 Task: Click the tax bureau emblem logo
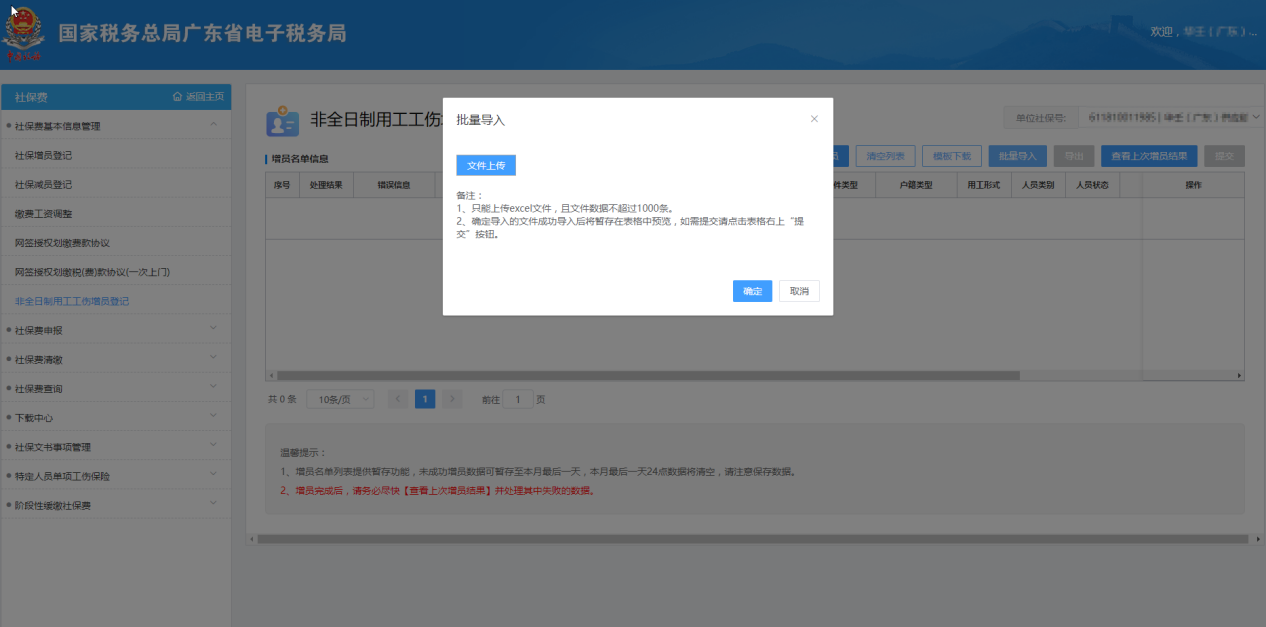pos(22,35)
